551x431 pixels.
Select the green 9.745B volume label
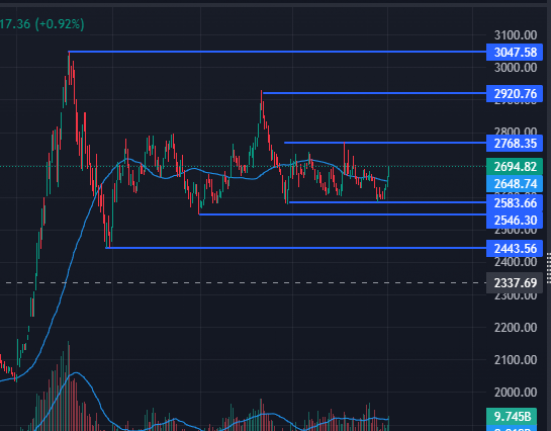coord(512,417)
